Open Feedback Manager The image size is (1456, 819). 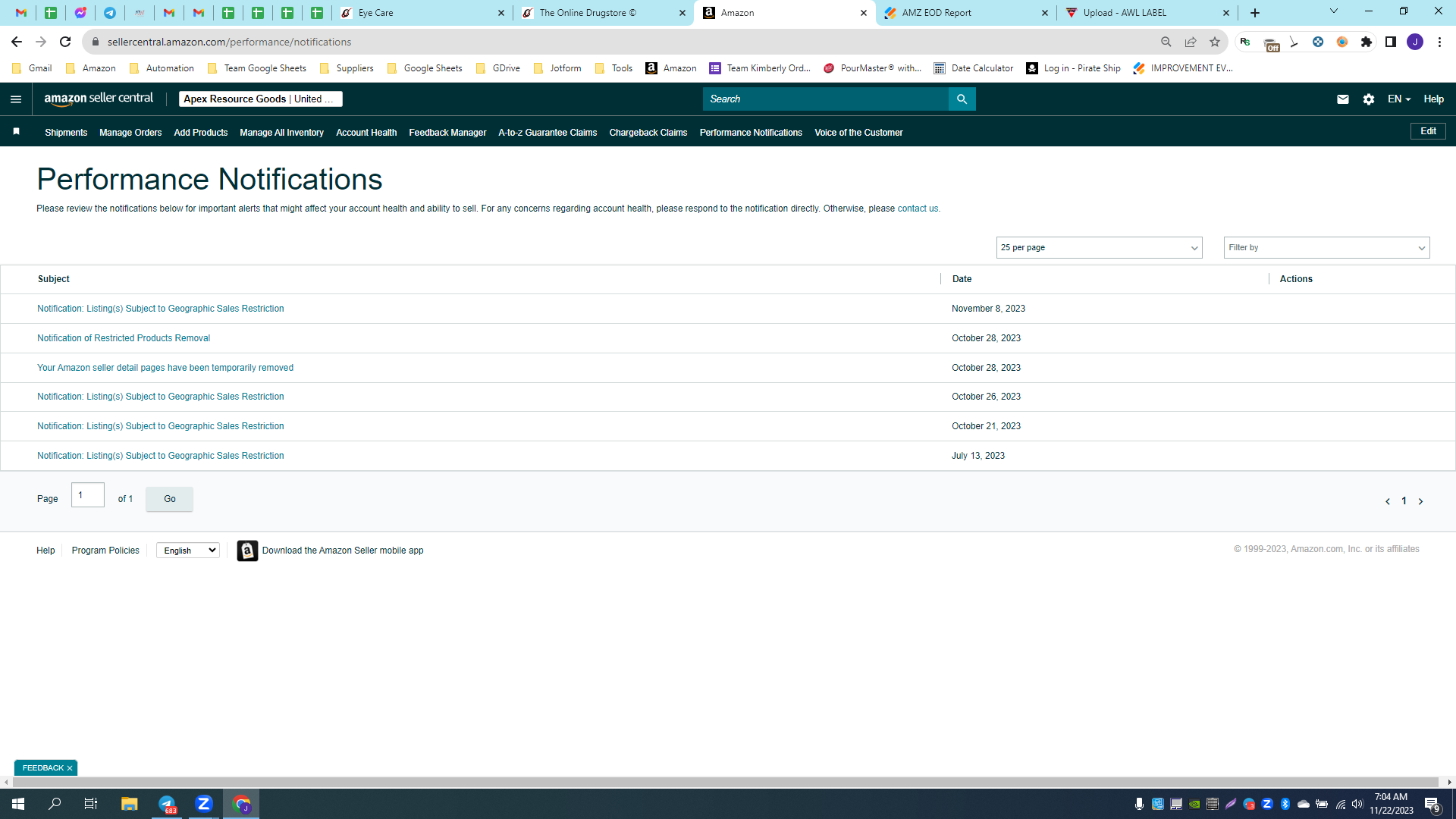click(447, 133)
